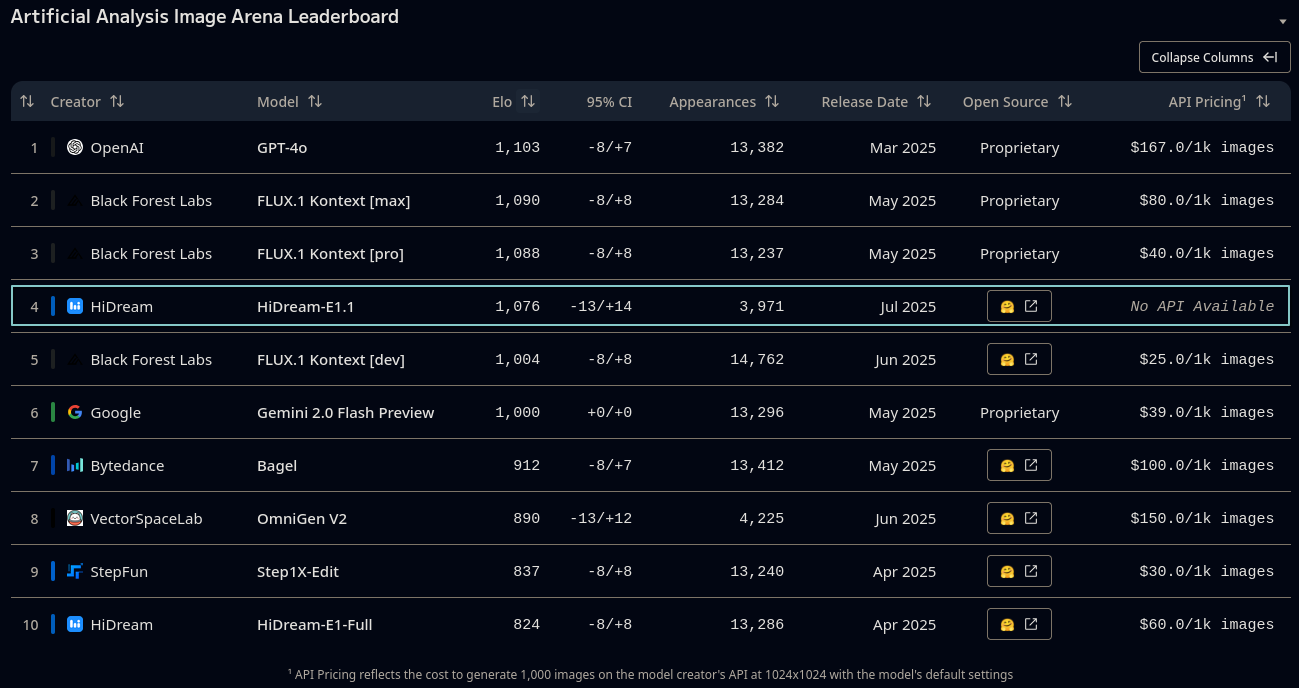Click the HiDream logo in the HiDream-E1-Full row

click(x=75, y=624)
